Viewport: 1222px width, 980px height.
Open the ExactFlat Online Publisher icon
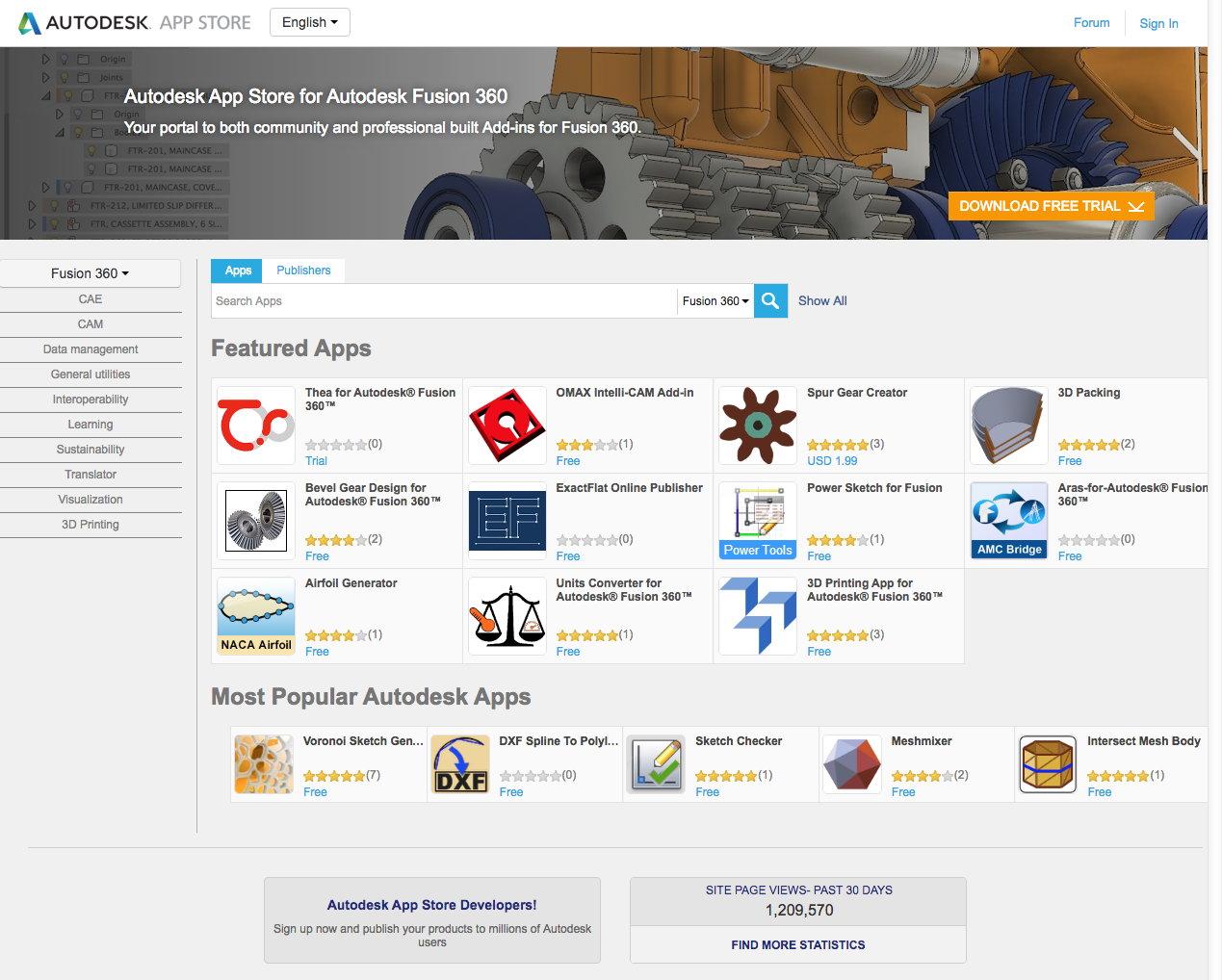coord(507,521)
